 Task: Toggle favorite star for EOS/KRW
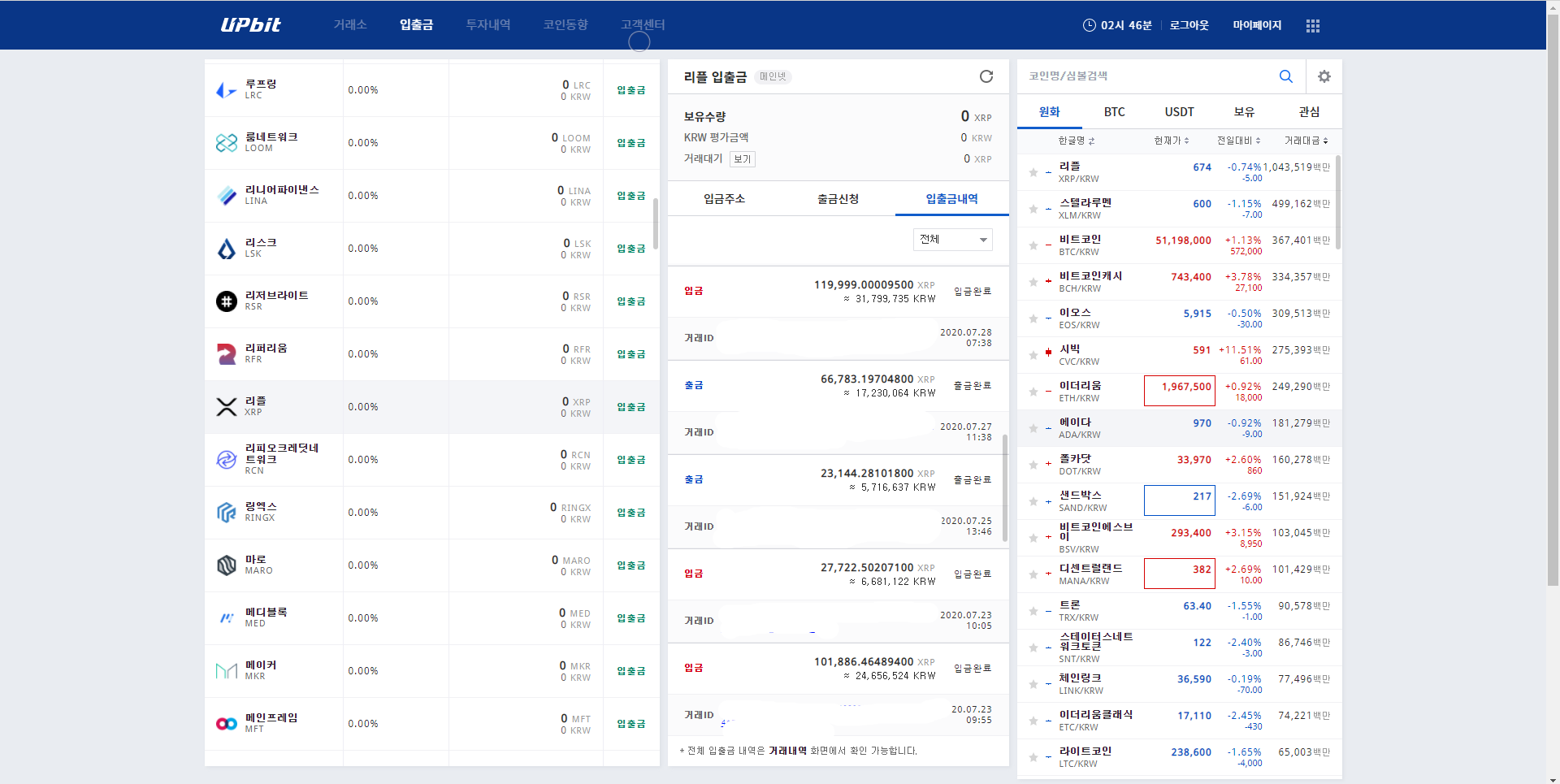(1033, 318)
